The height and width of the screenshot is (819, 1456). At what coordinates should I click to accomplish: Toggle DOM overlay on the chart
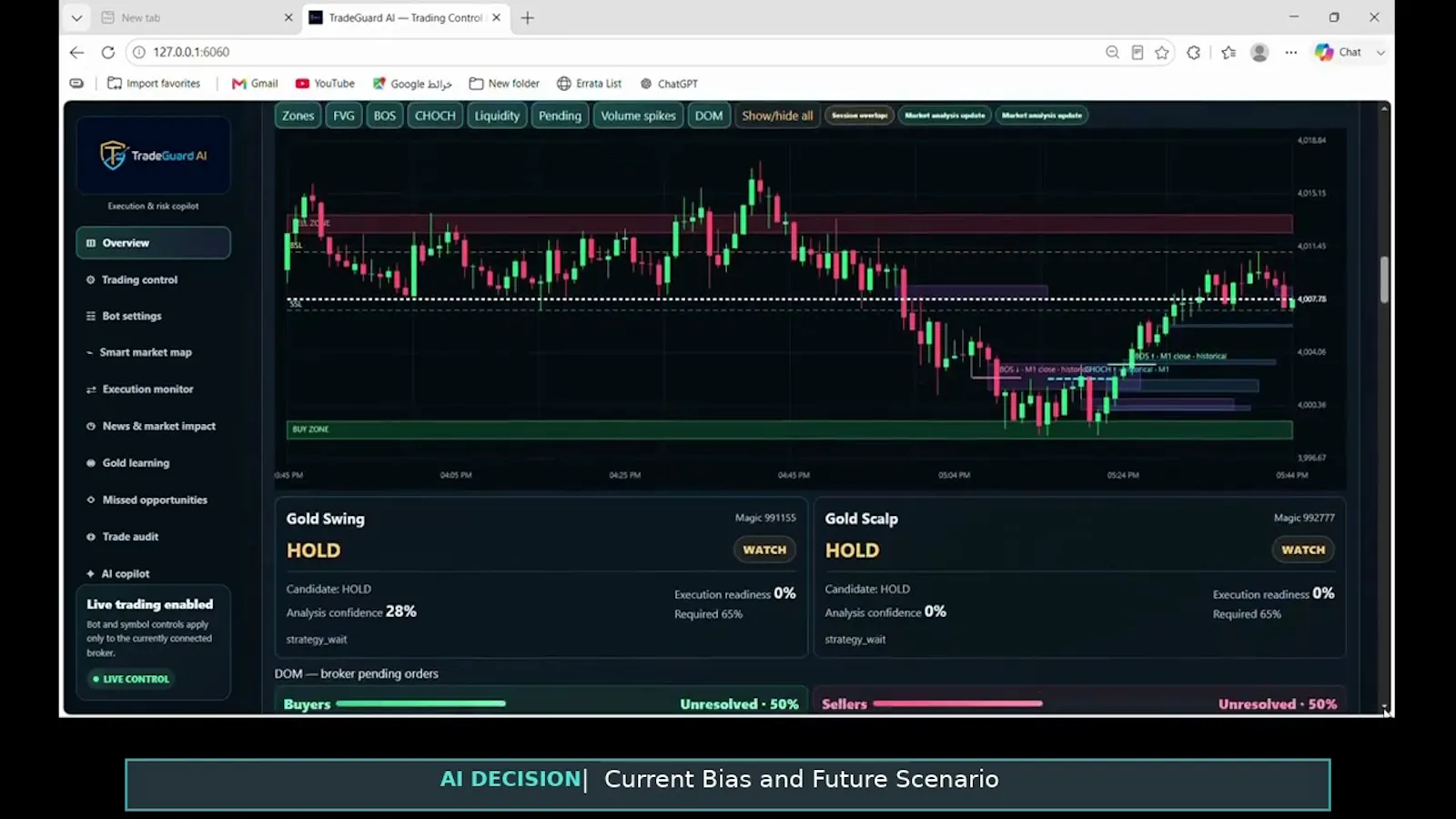click(x=709, y=116)
